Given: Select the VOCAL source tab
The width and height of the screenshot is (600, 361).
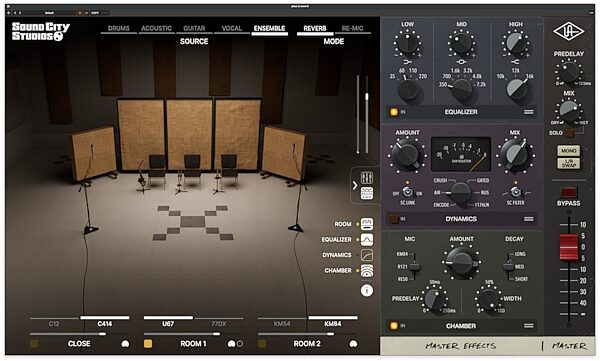Looking at the screenshot, I should tap(232, 28).
